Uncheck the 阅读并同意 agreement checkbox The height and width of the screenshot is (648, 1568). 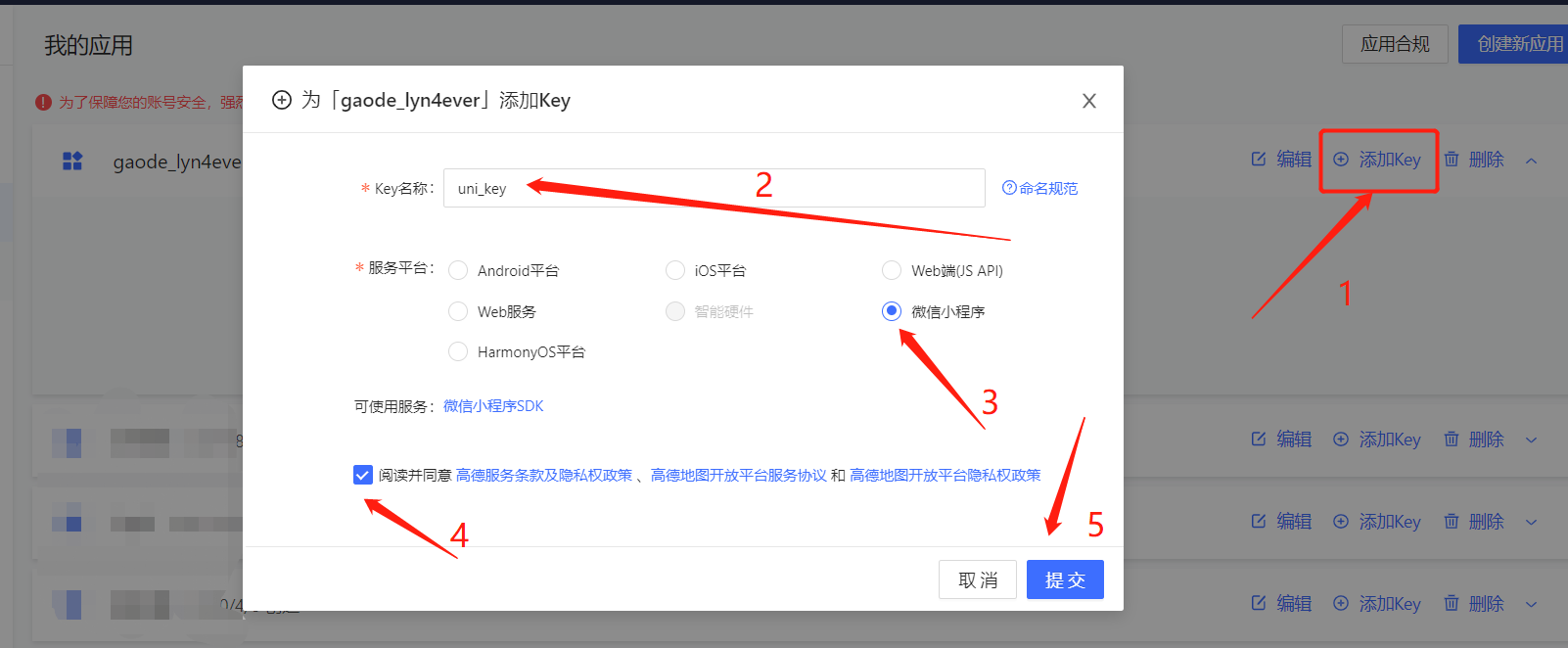pyautogui.click(x=363, y=475)
